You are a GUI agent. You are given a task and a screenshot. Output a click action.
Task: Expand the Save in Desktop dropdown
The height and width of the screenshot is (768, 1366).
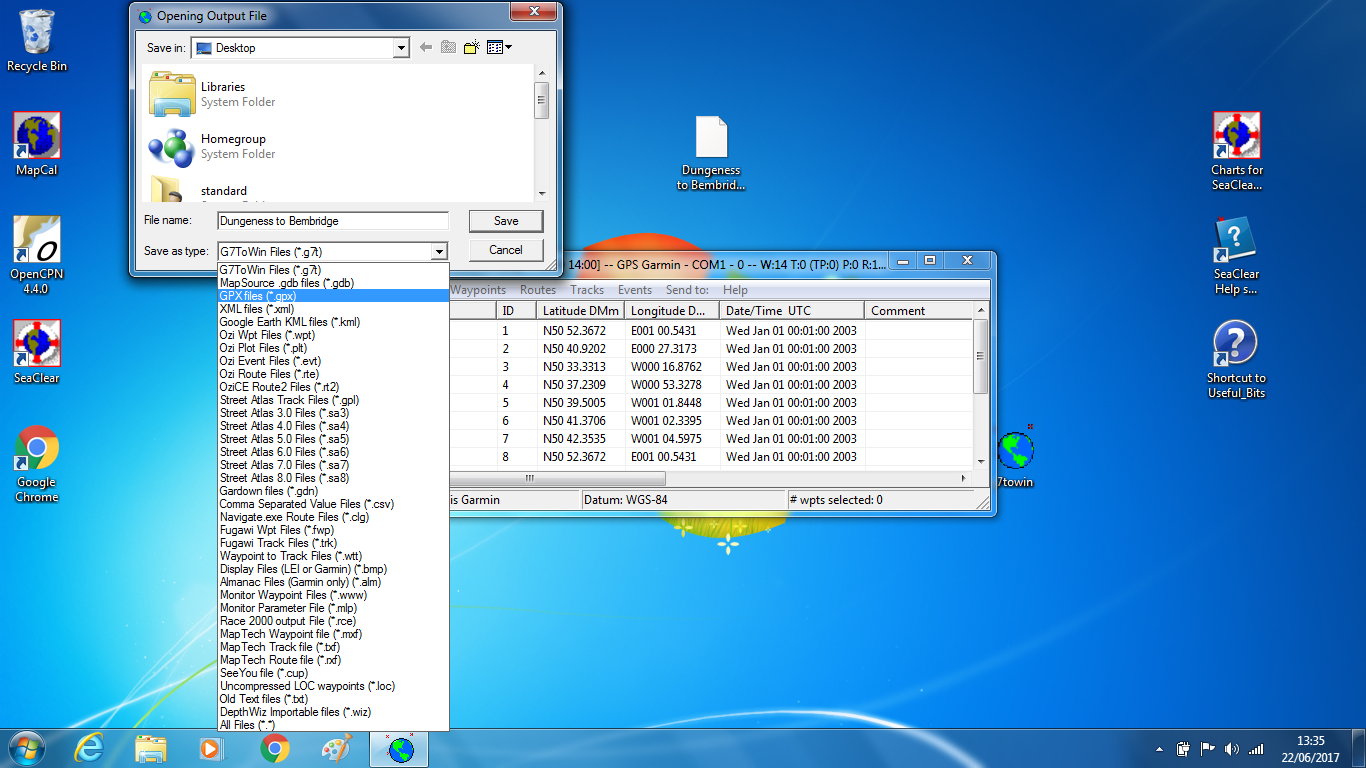[x=401, y=48]
